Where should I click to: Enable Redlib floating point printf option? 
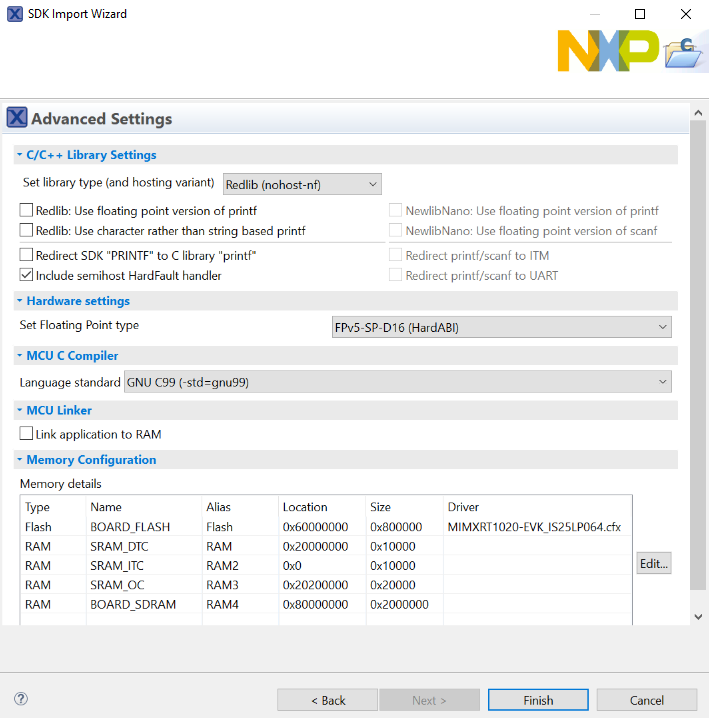coord(27,211)
